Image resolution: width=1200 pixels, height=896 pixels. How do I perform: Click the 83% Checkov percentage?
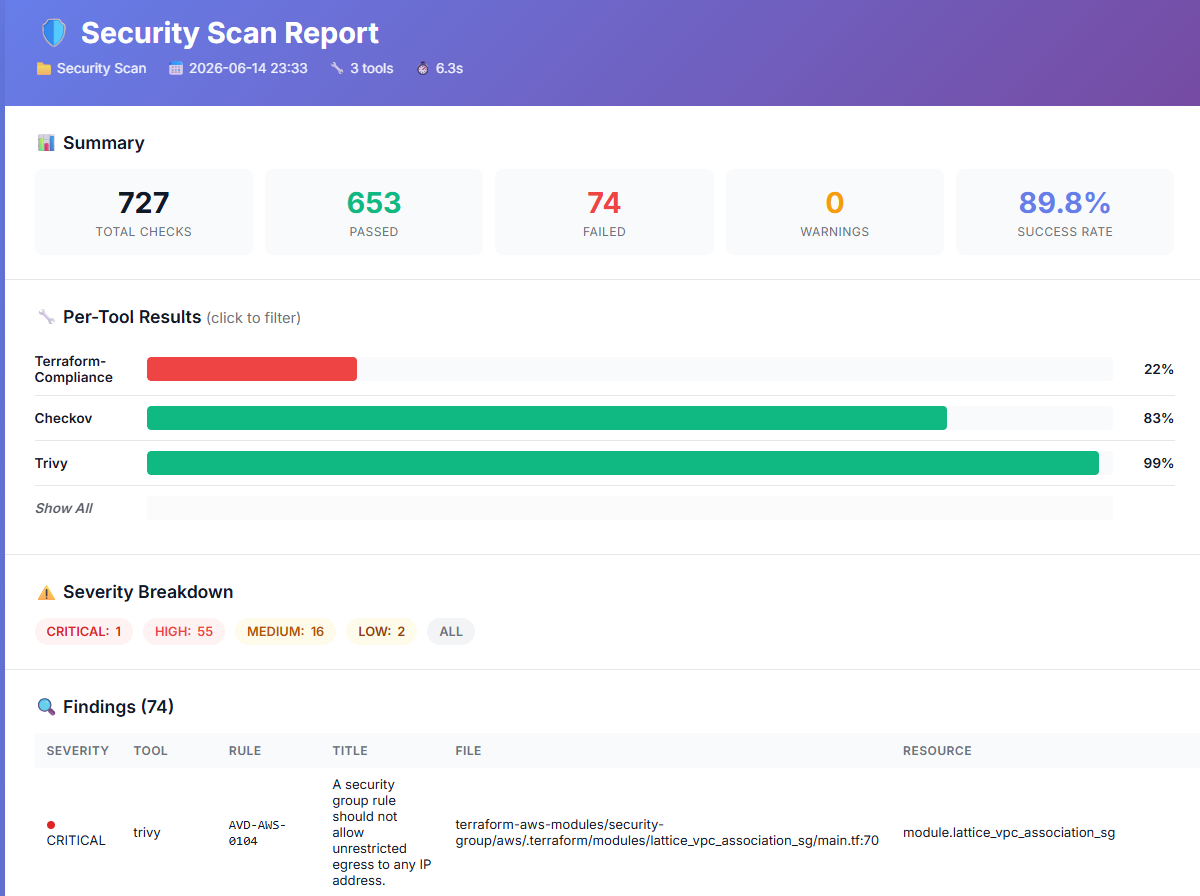[1159, 418]
